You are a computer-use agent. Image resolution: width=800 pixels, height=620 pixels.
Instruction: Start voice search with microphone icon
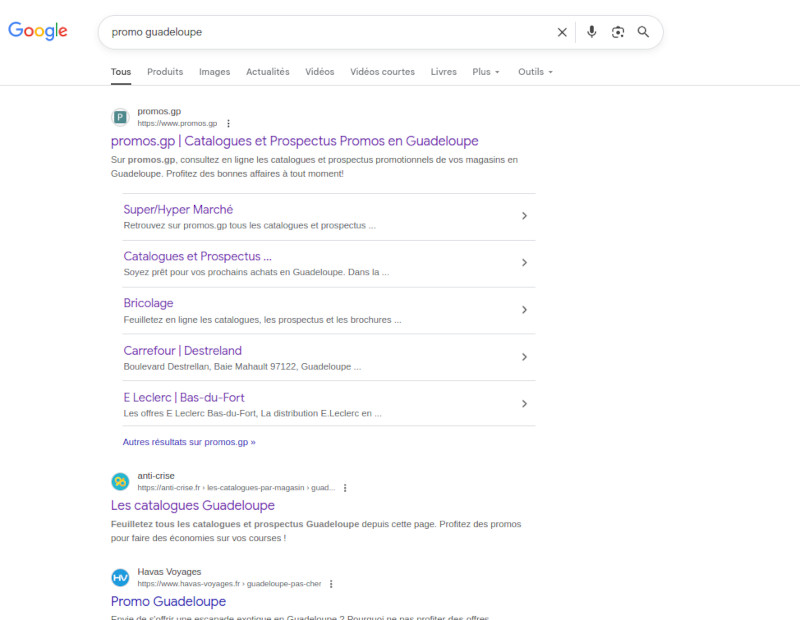[x=591, y=32]
